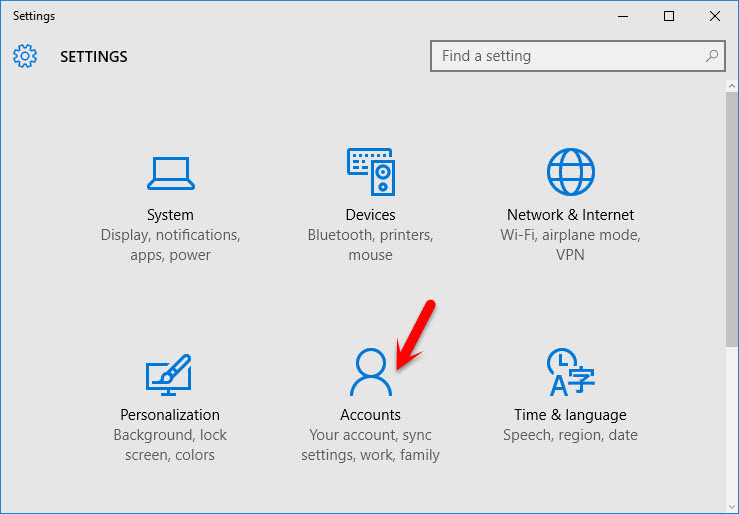
Task: Click the Accounts label
Action: point(370,415)
